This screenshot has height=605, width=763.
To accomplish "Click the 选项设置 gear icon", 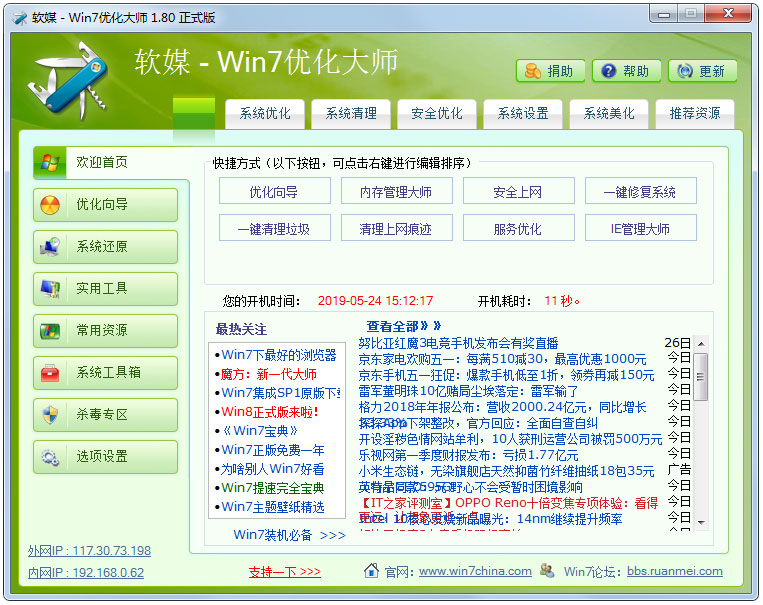I will point(50,457).
